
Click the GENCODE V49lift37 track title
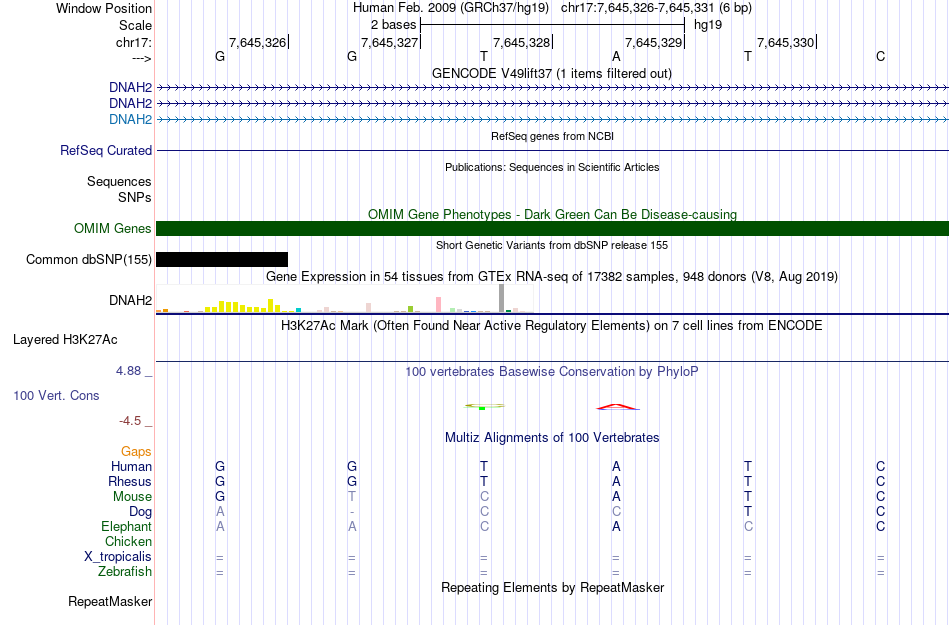(551, 74)
